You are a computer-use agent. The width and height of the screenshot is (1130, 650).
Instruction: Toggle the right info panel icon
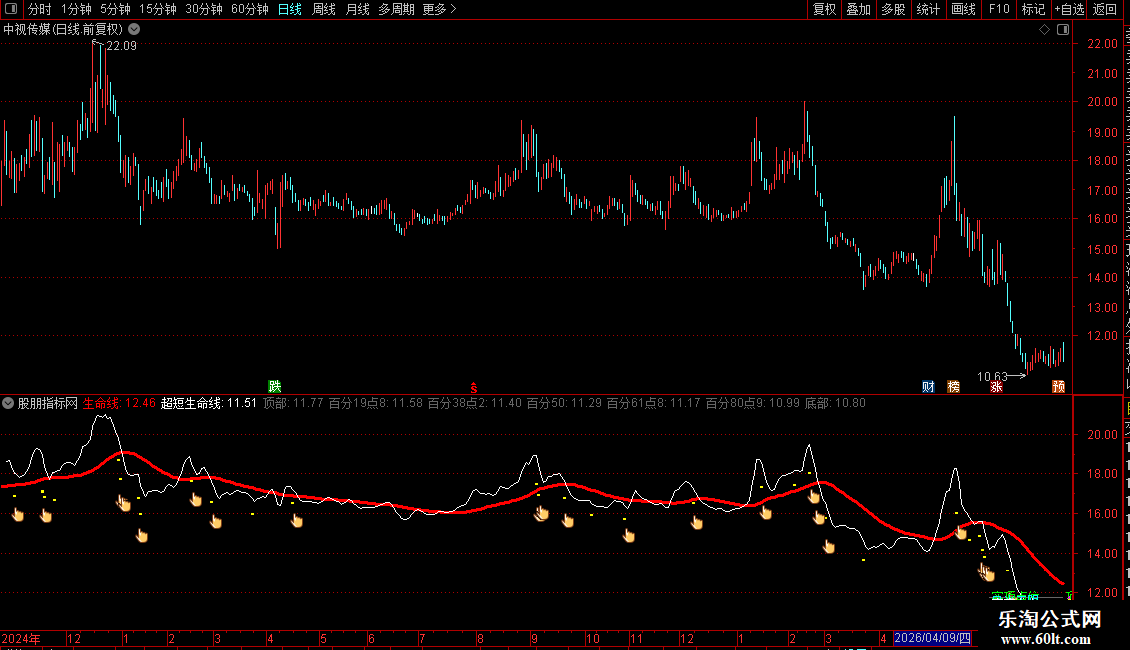[1063, 30]
